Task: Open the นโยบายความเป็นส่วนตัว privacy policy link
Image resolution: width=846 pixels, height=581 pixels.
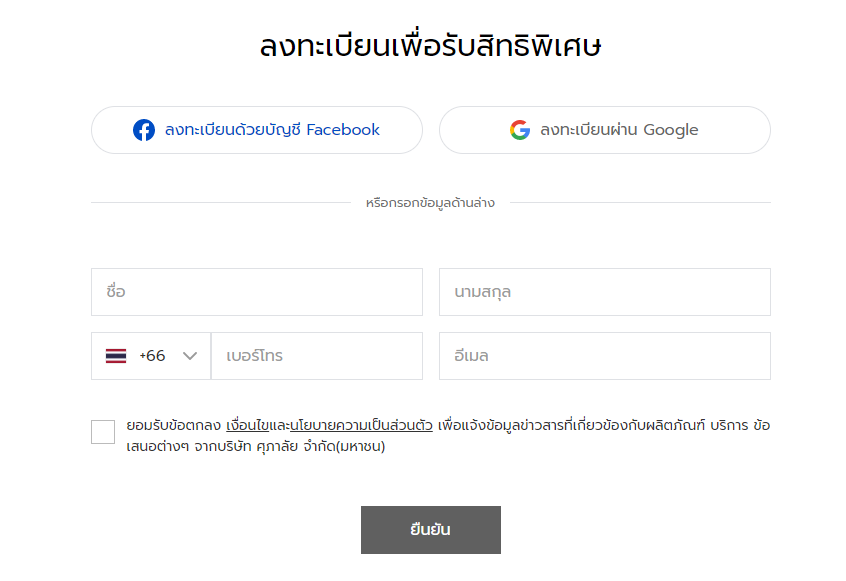Action: 361,425
